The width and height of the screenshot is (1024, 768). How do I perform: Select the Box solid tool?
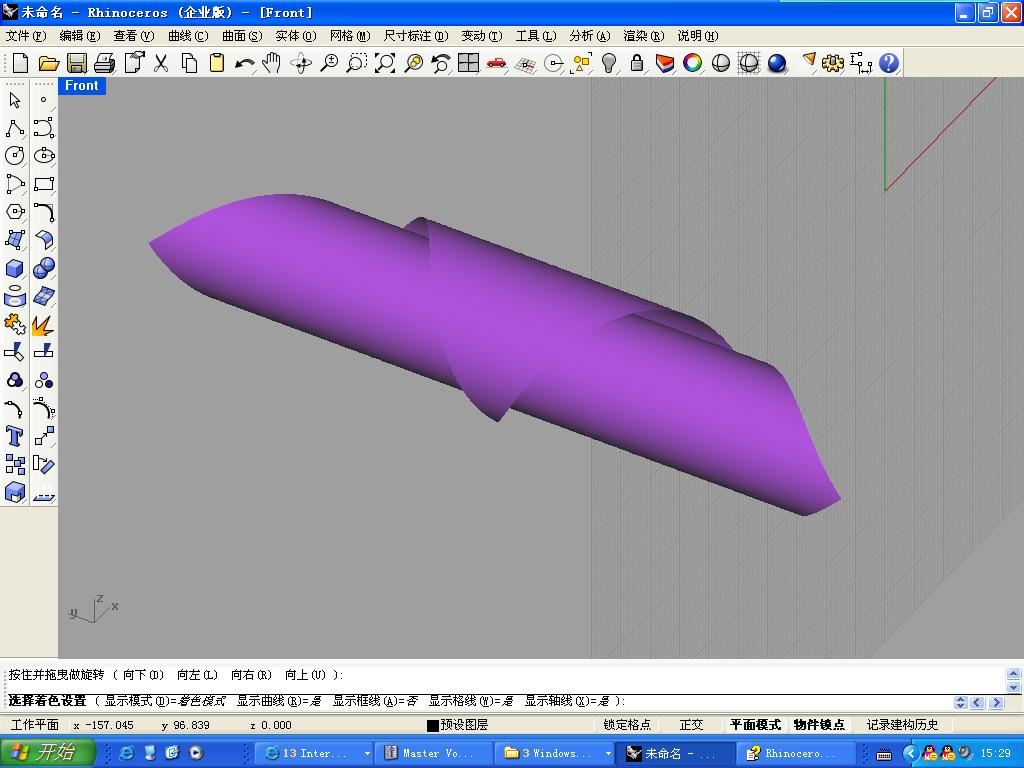click(15, 268)
